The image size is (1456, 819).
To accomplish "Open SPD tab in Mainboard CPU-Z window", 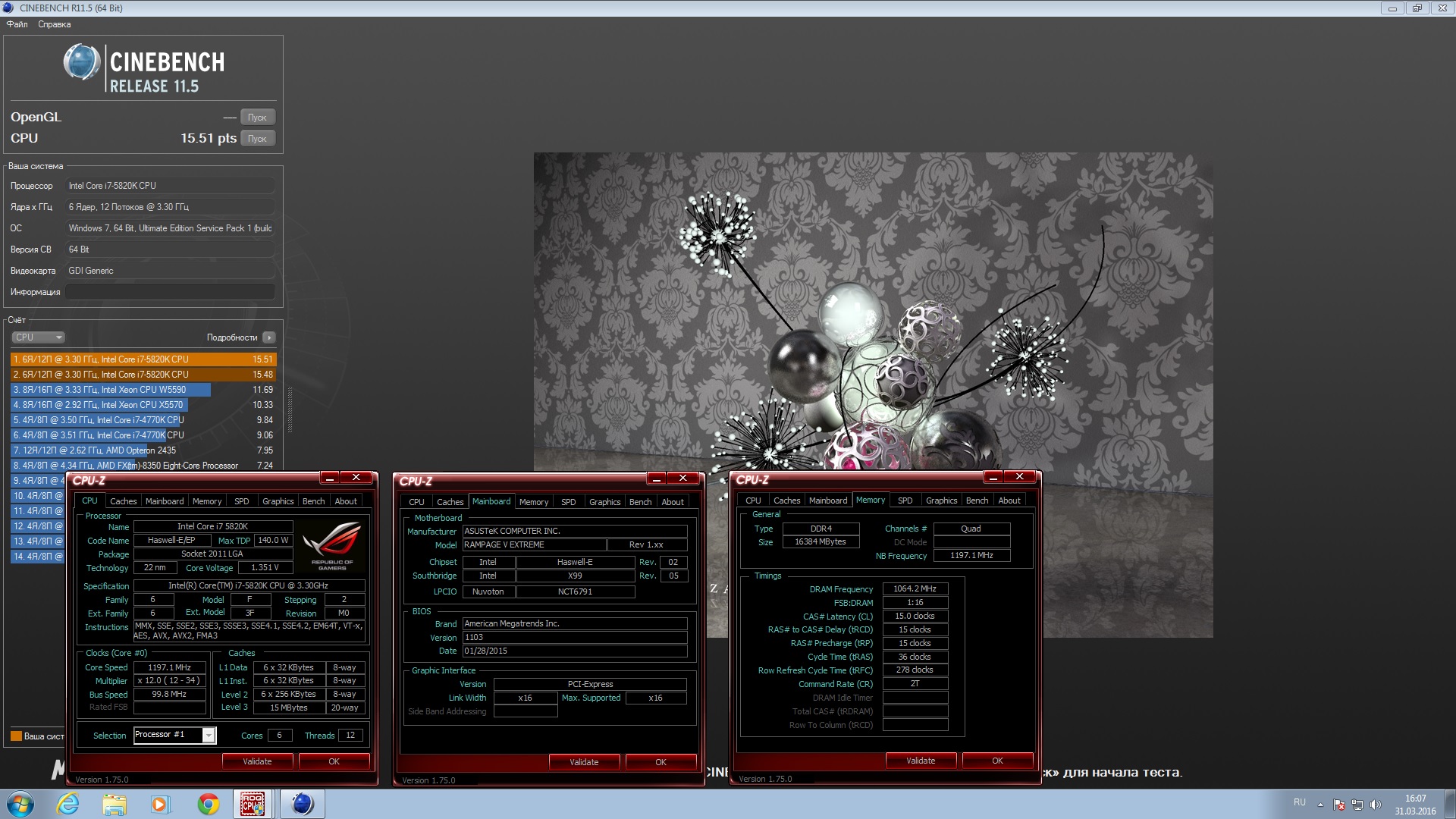I will coord(568,502).
